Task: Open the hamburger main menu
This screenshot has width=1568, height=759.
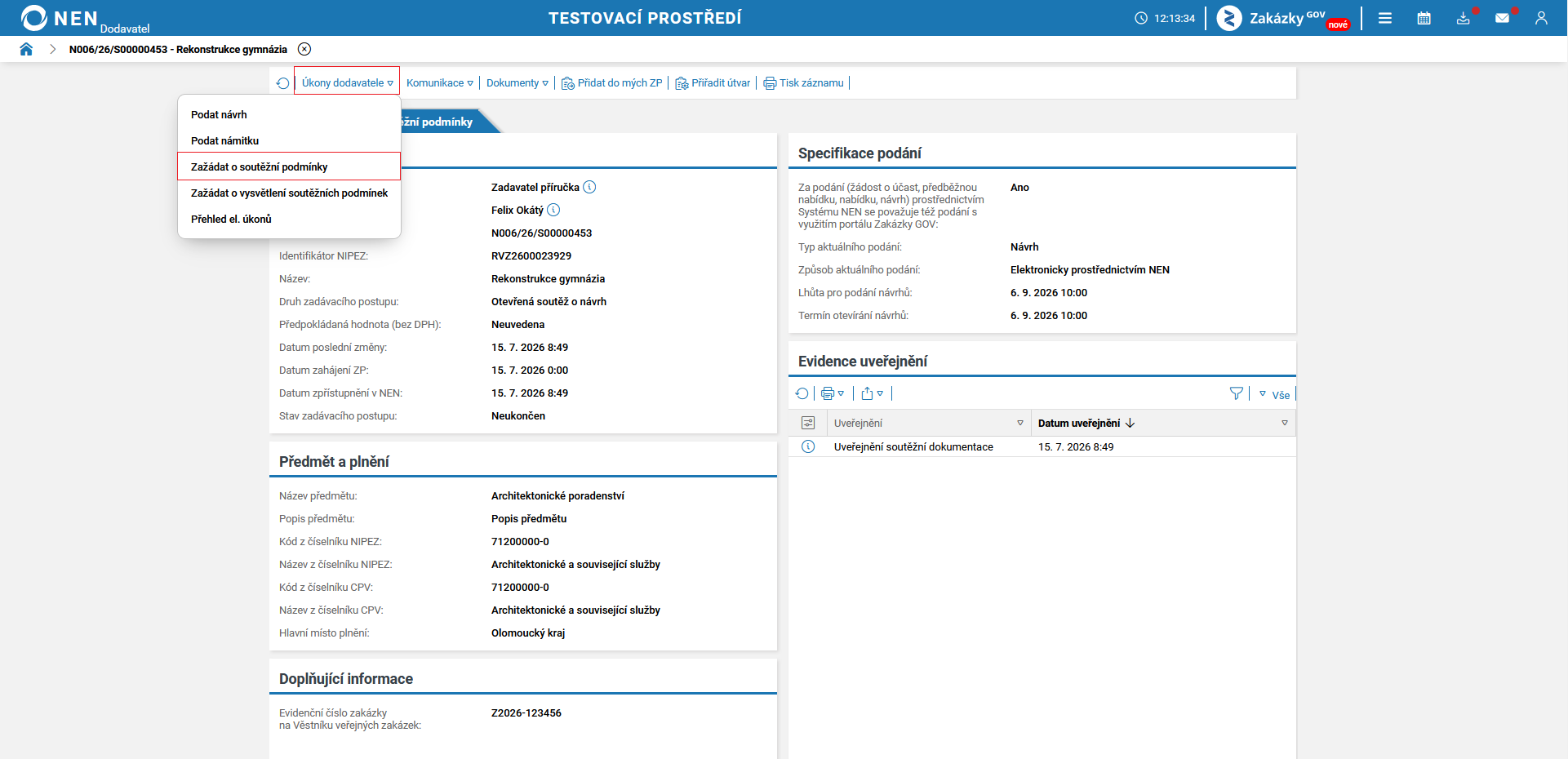Action: click(1385, 18)
